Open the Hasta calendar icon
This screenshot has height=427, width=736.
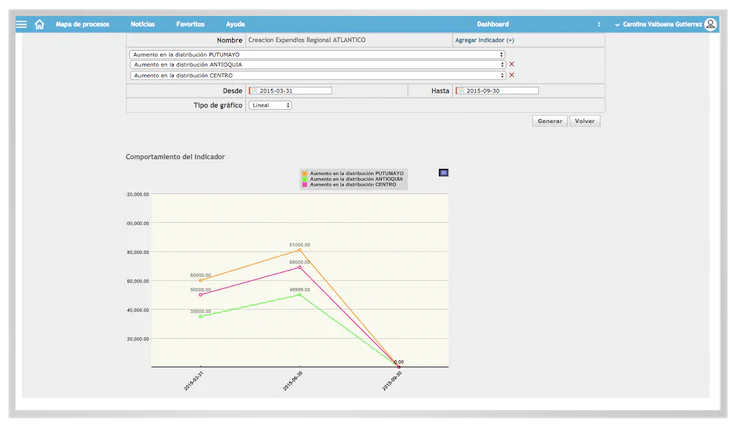pos(460,91)
